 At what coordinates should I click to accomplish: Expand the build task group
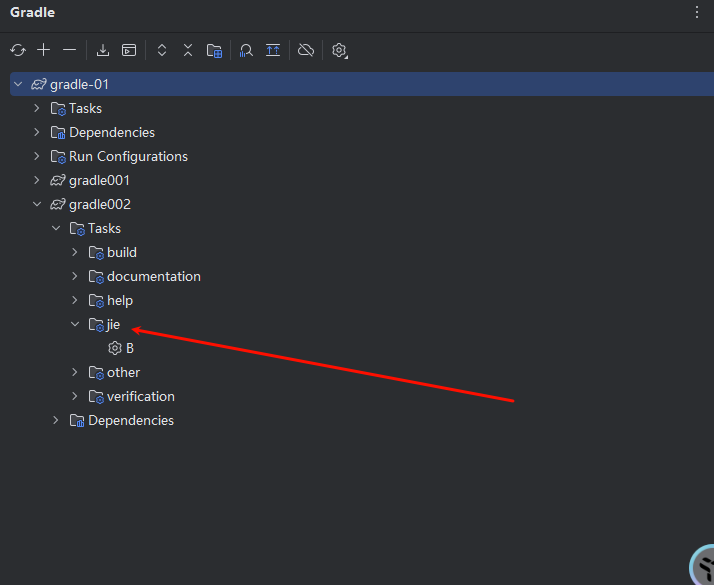[x=75, y=252]
